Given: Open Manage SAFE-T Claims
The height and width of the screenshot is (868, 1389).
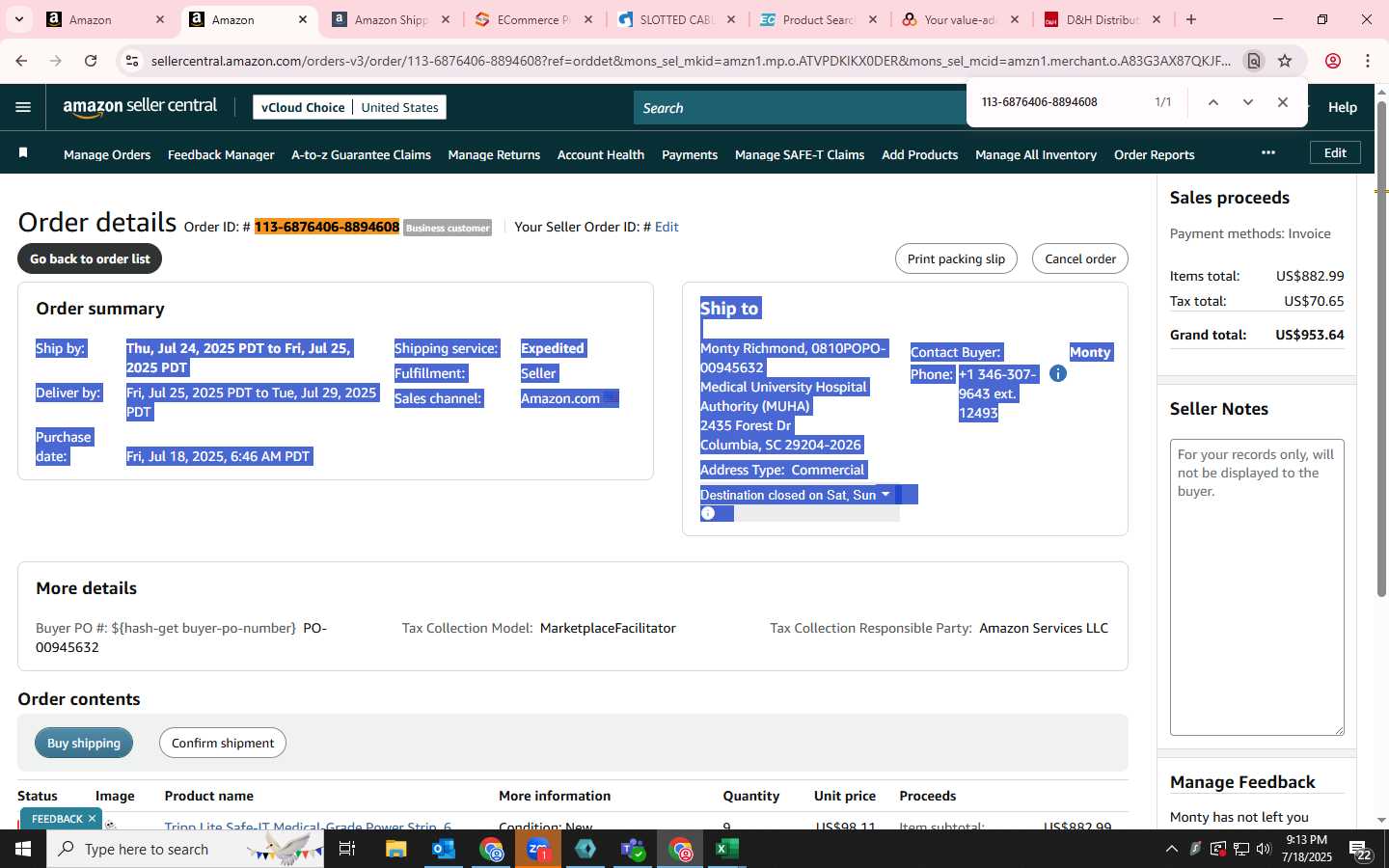Looking at the screenshot, I should [x=800, y=154].
